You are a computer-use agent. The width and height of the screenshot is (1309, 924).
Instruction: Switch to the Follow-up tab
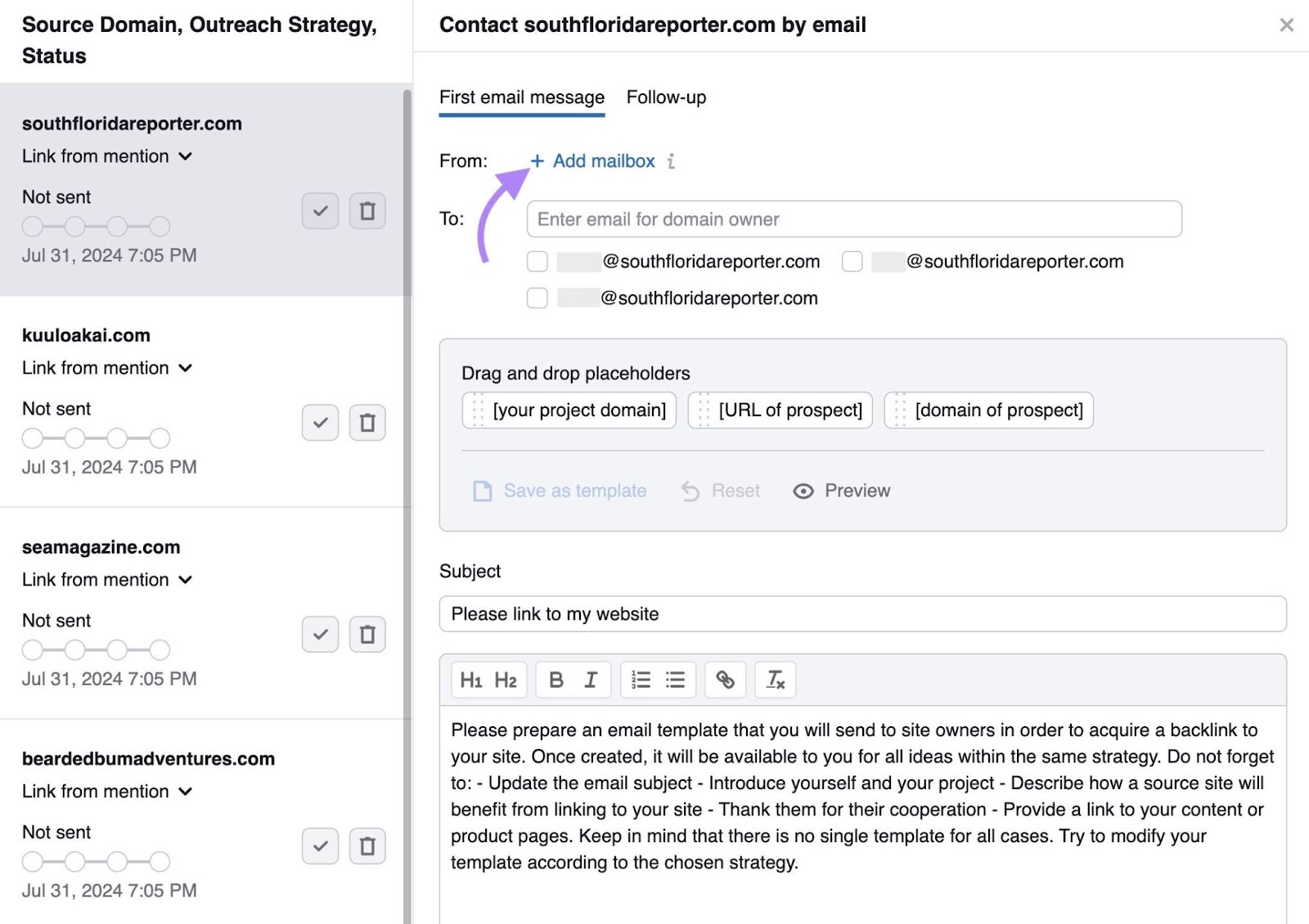point(666,97)
